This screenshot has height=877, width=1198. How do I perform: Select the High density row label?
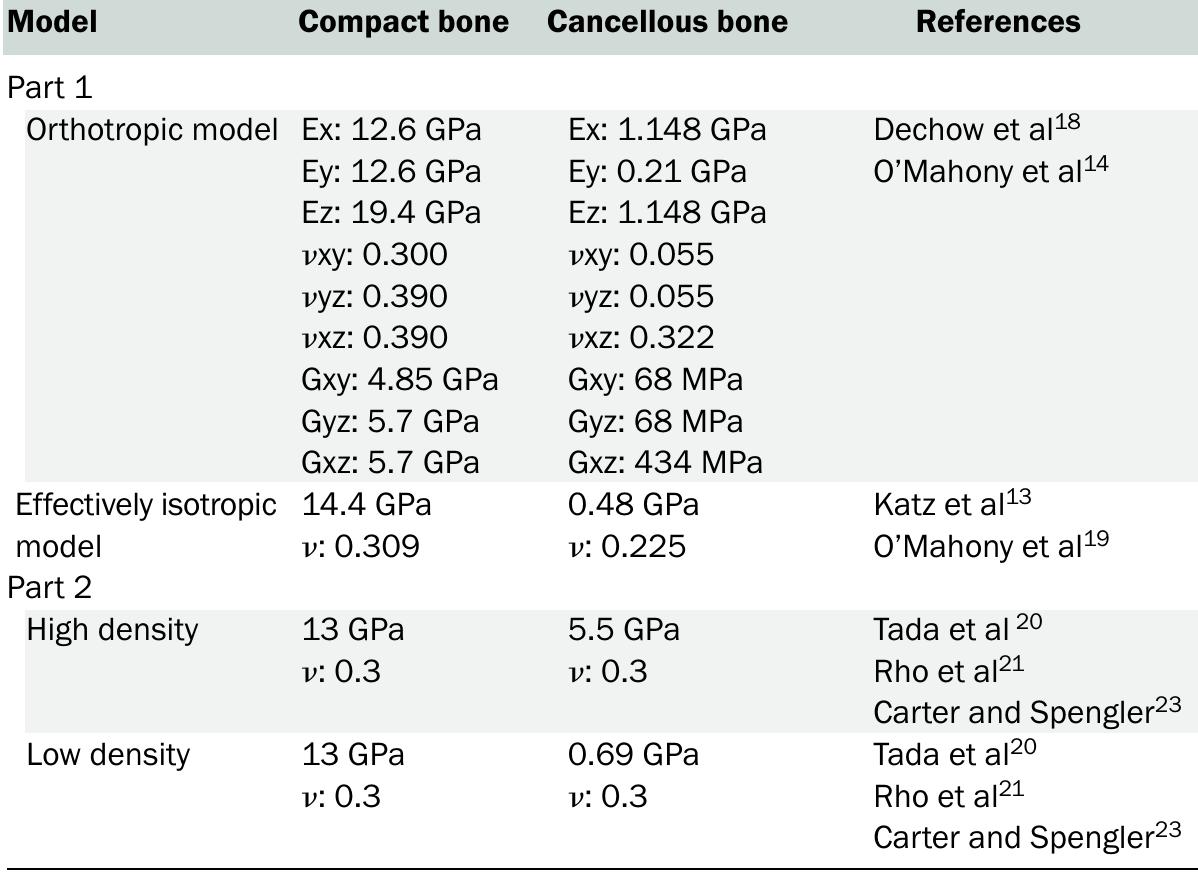(x=112, y=630)
